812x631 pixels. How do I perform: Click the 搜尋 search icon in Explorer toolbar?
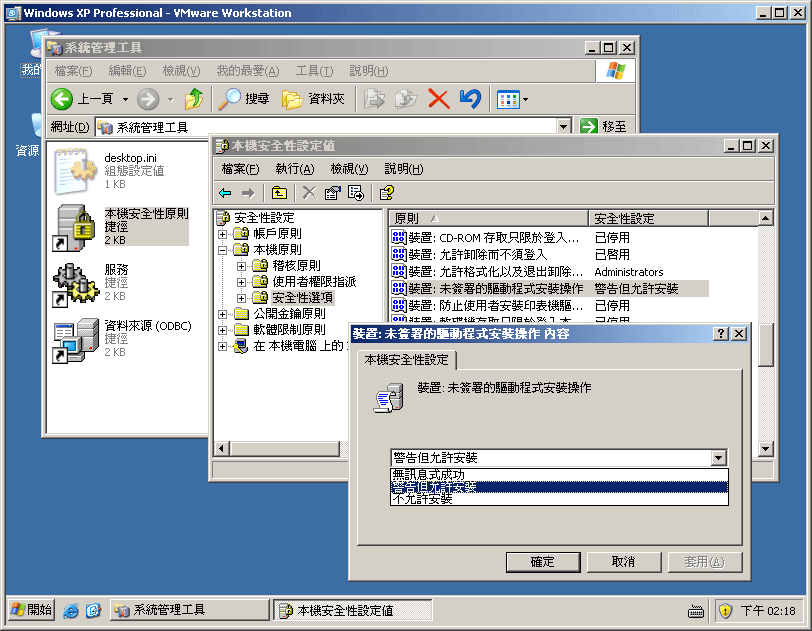tap(229, 99)
